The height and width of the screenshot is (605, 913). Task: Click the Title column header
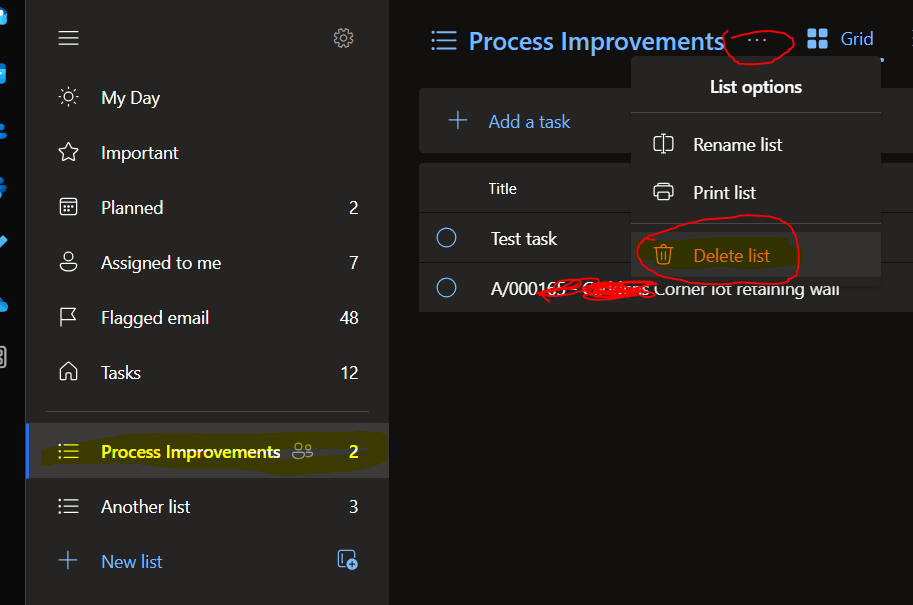[502, 189]
